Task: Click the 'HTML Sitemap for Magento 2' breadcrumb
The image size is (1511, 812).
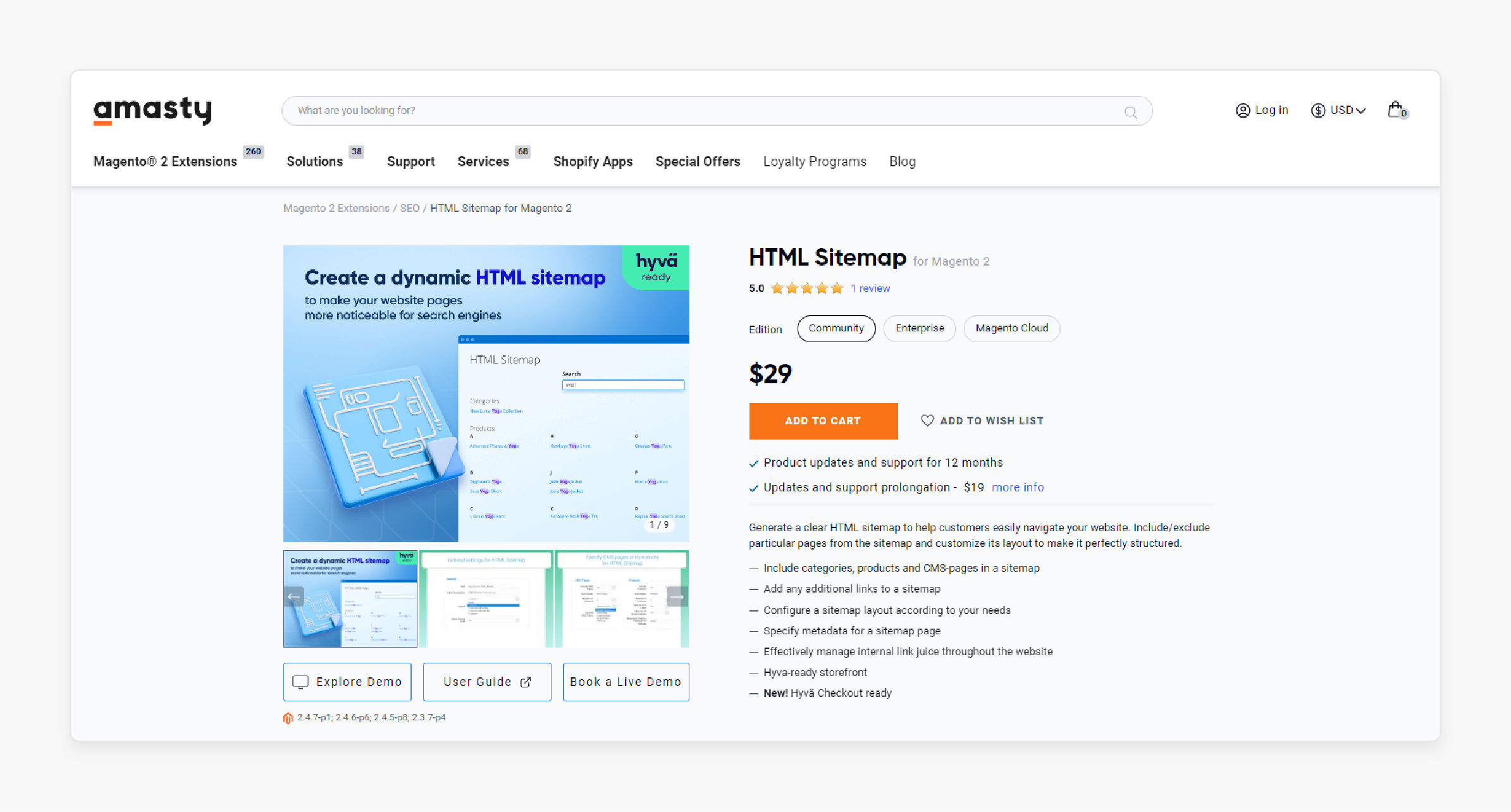Action: [x=501, y=208]
